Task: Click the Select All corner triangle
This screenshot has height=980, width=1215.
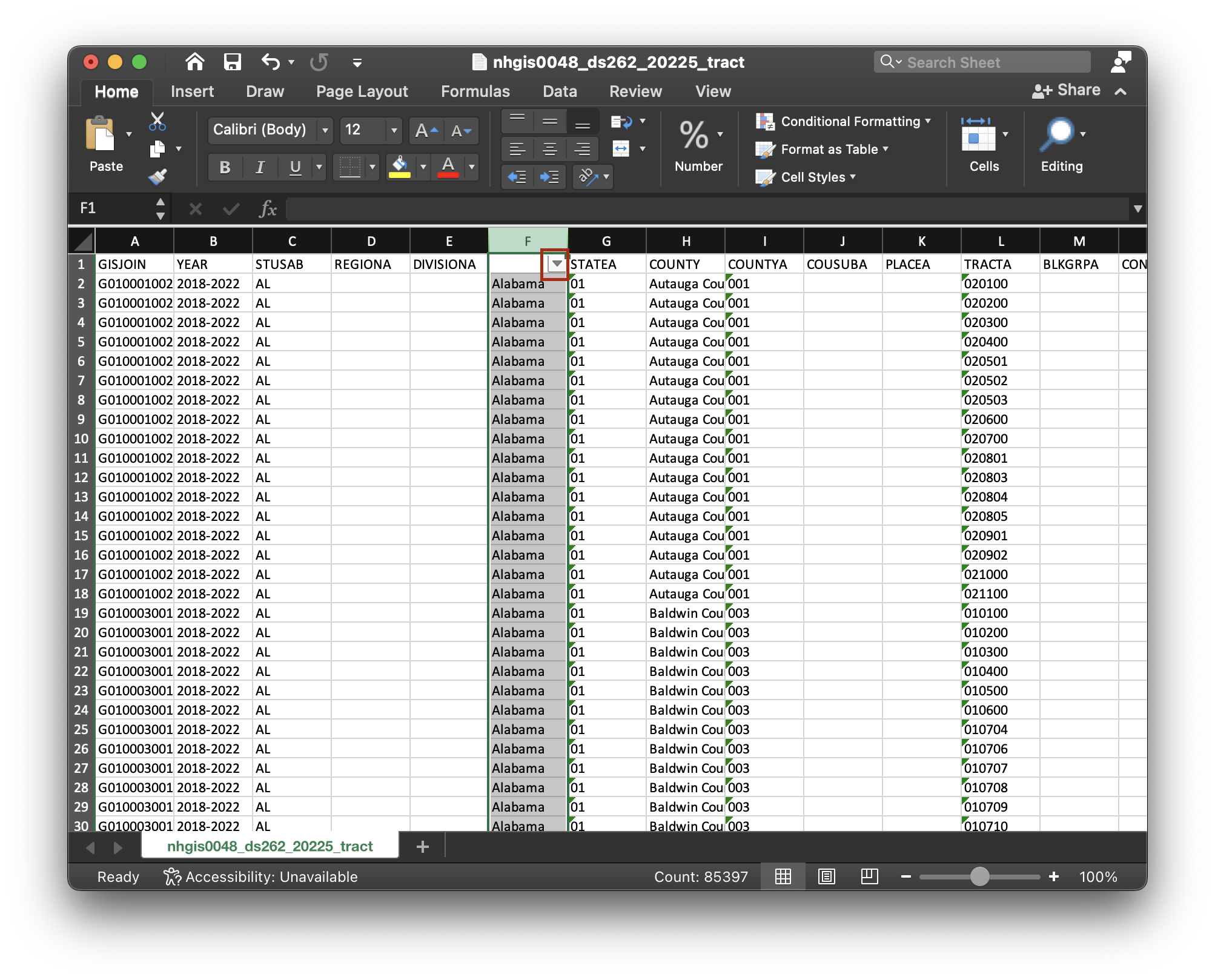Action: 83,241
